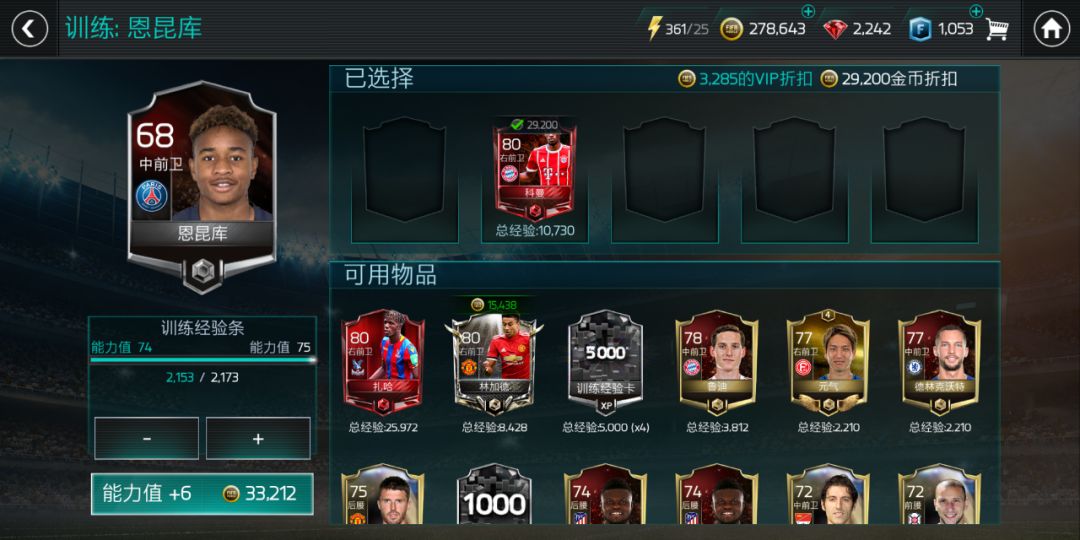Open the shopping cart store

point(997,29)
